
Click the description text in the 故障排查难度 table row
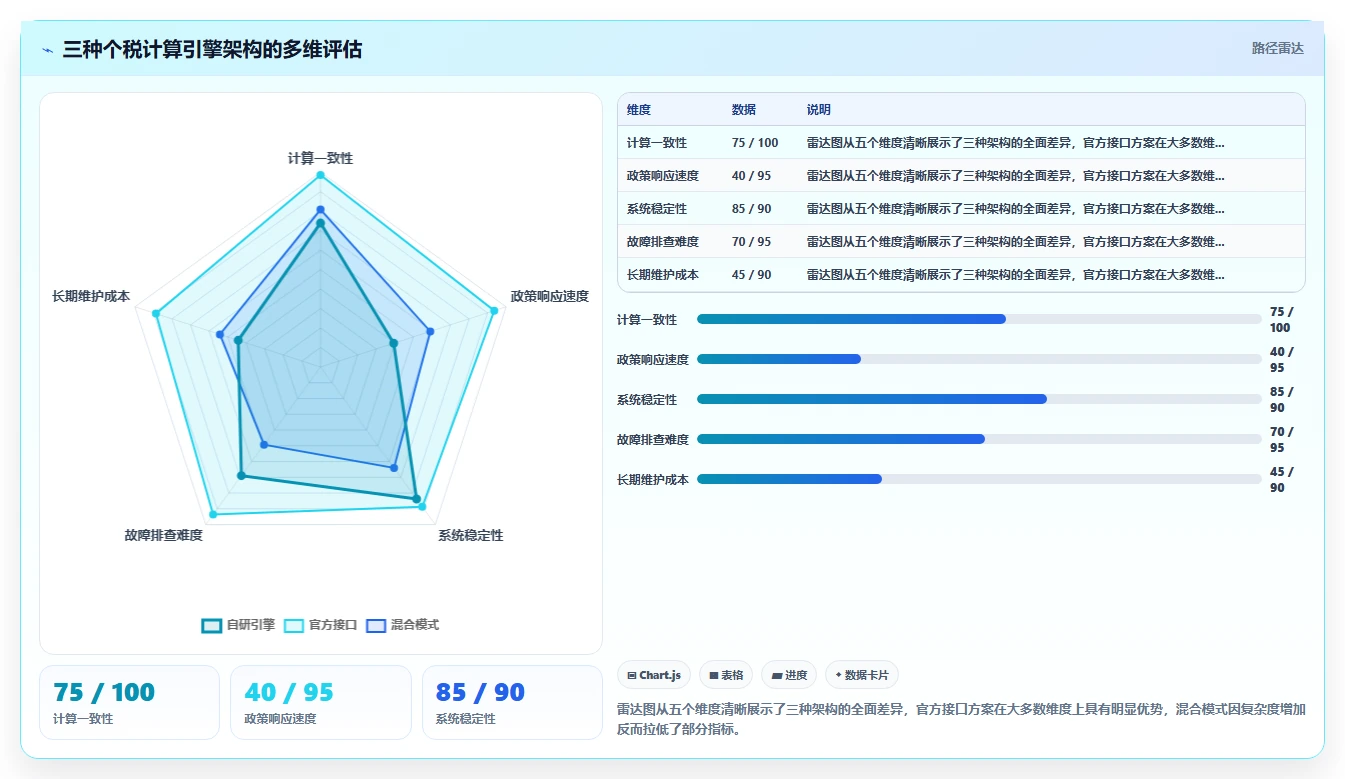tap(1016, 242)
